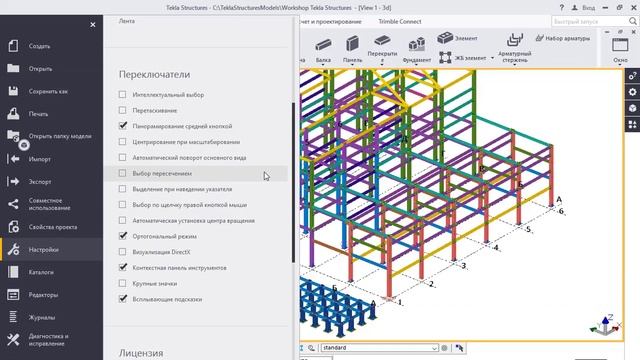
Task: Click the Открыть папку модели icon
Action: 13,136
